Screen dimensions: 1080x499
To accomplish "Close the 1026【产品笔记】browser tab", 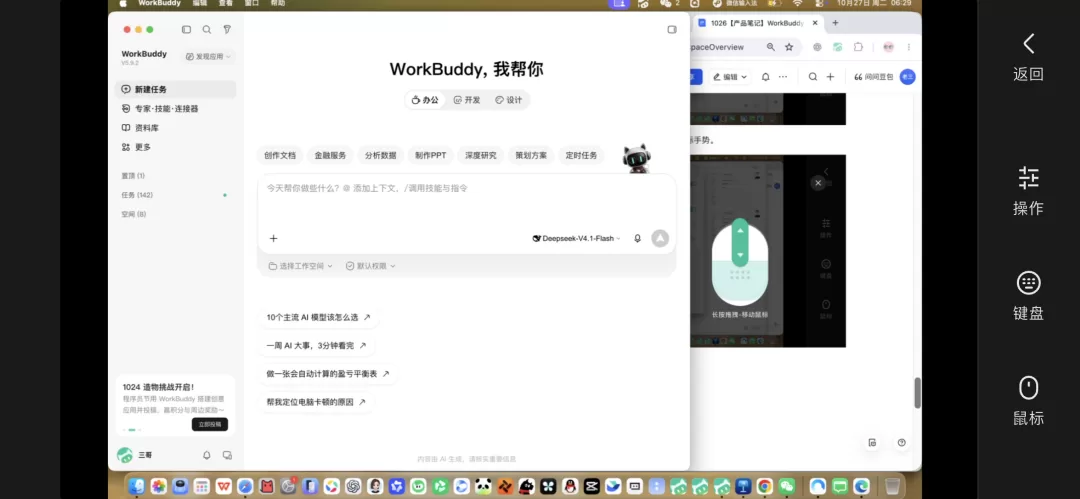I will pos(815,23).
